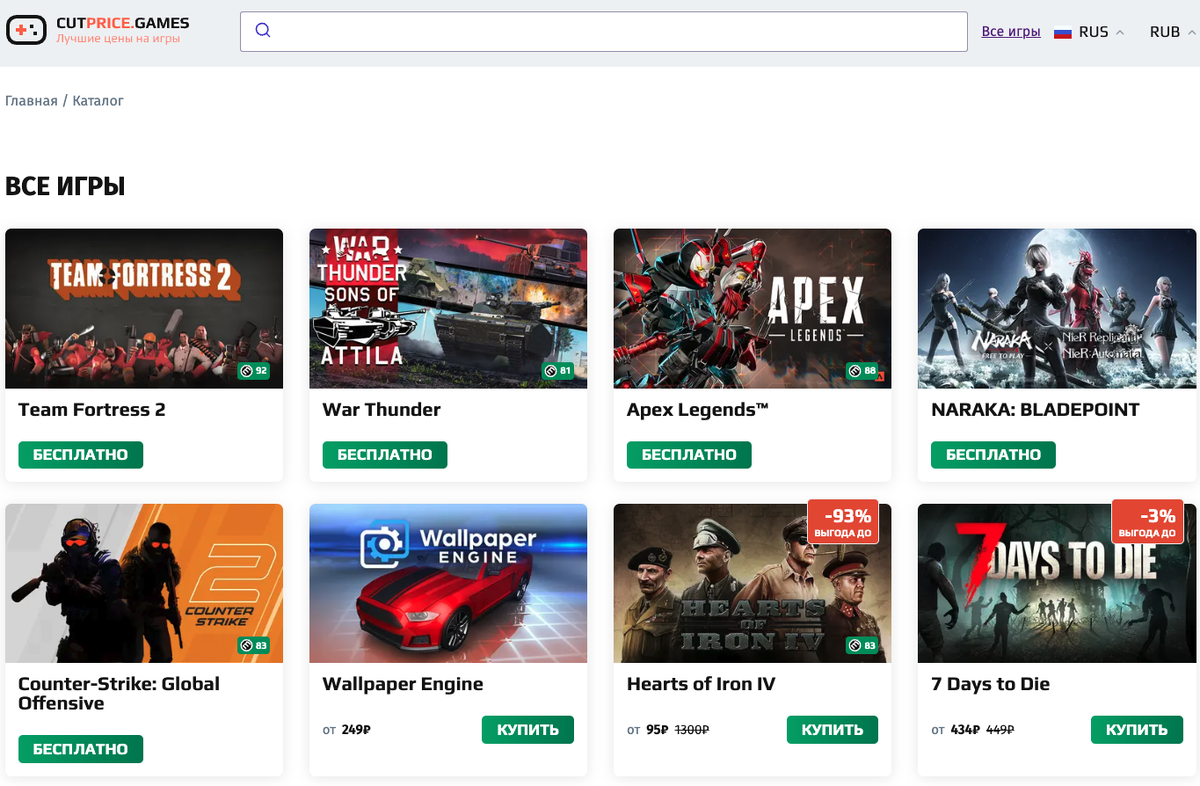Click the '434₽' price on 7 Days to Die
This screenshot has width=1200, height=786.
tap(965, 730)
